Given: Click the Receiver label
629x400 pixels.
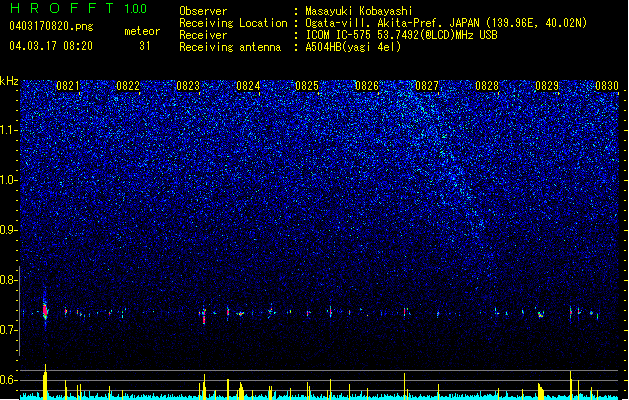Looking at the screenshot, I should [x=203, y=35].
